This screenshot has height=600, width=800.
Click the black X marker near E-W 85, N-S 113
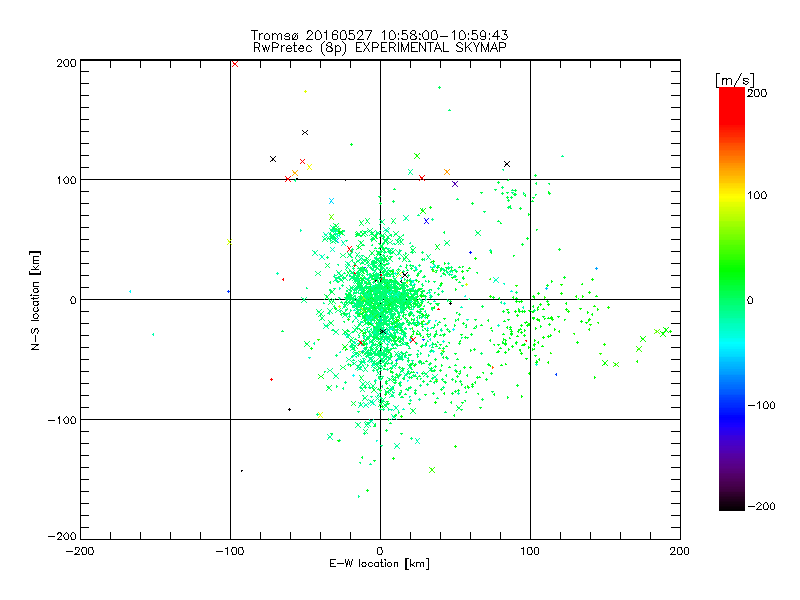pos(507,164)
